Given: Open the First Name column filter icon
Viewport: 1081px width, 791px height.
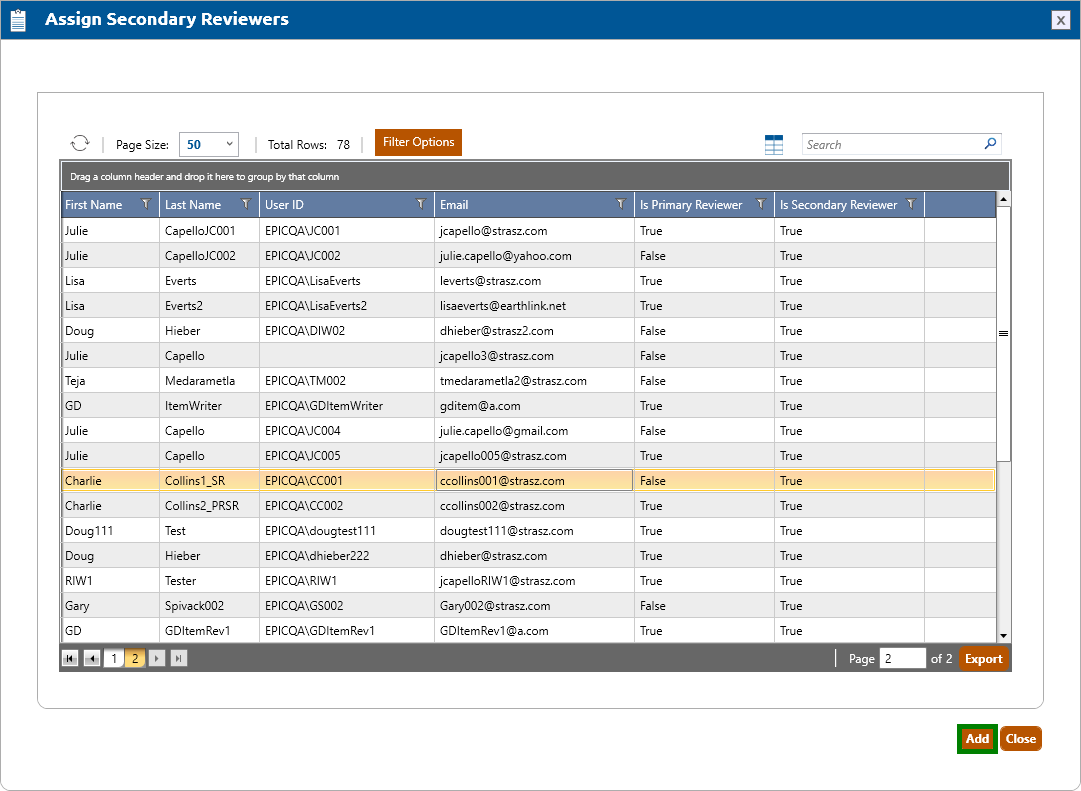Looking at the screenshot, I should click(146, 204).
